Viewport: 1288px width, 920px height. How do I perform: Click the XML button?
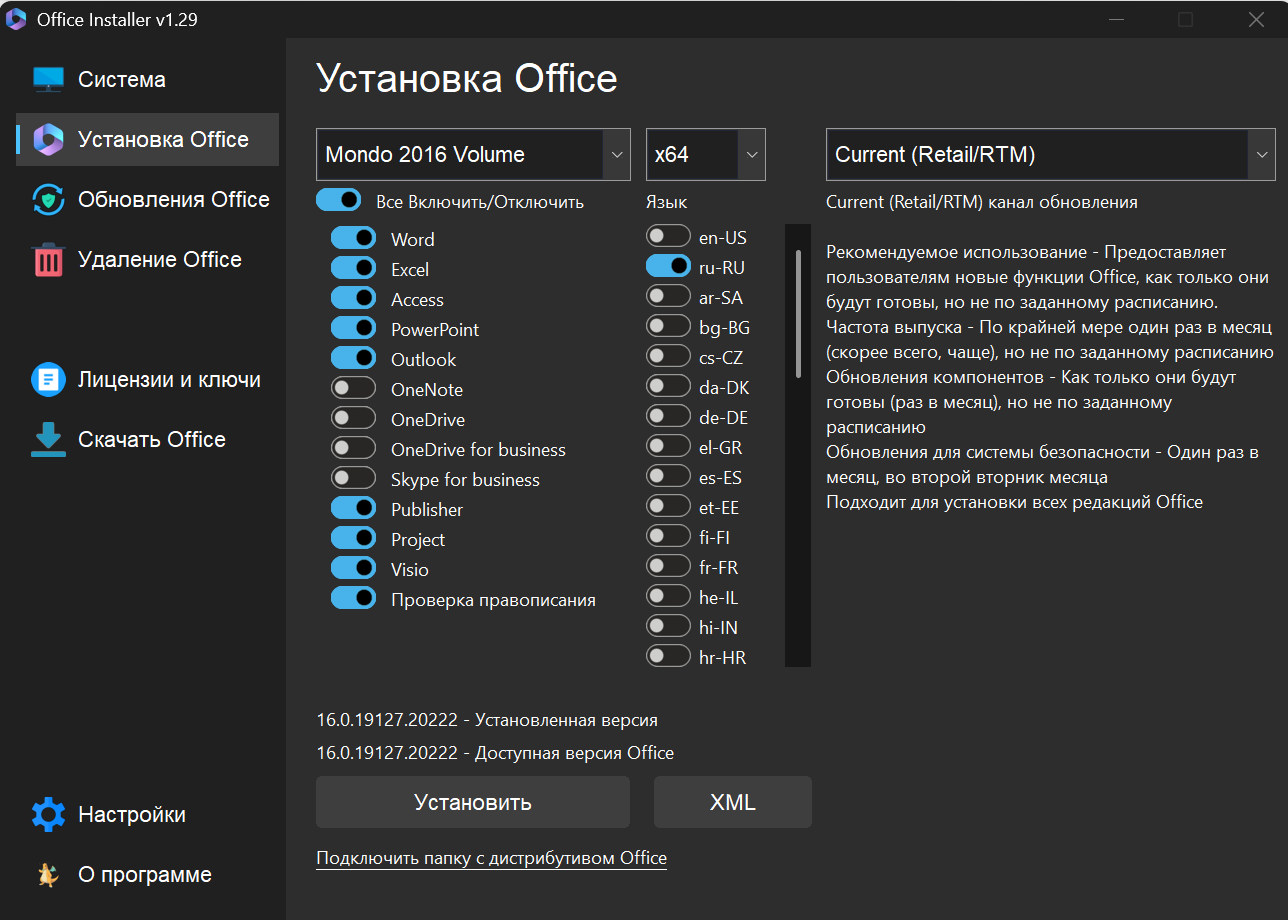point(732,802)
